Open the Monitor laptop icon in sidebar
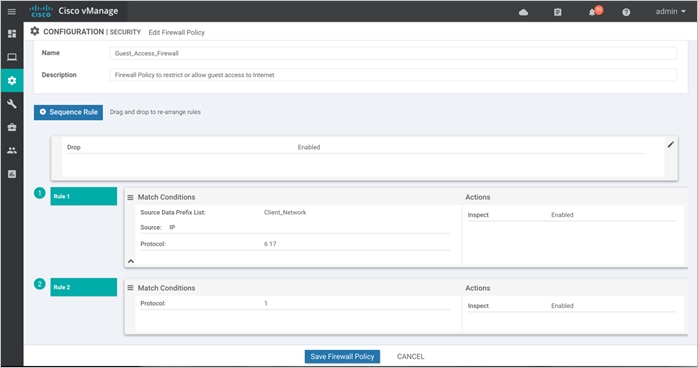698x368 pixels. pyautogui.click(x=12, y=57)
